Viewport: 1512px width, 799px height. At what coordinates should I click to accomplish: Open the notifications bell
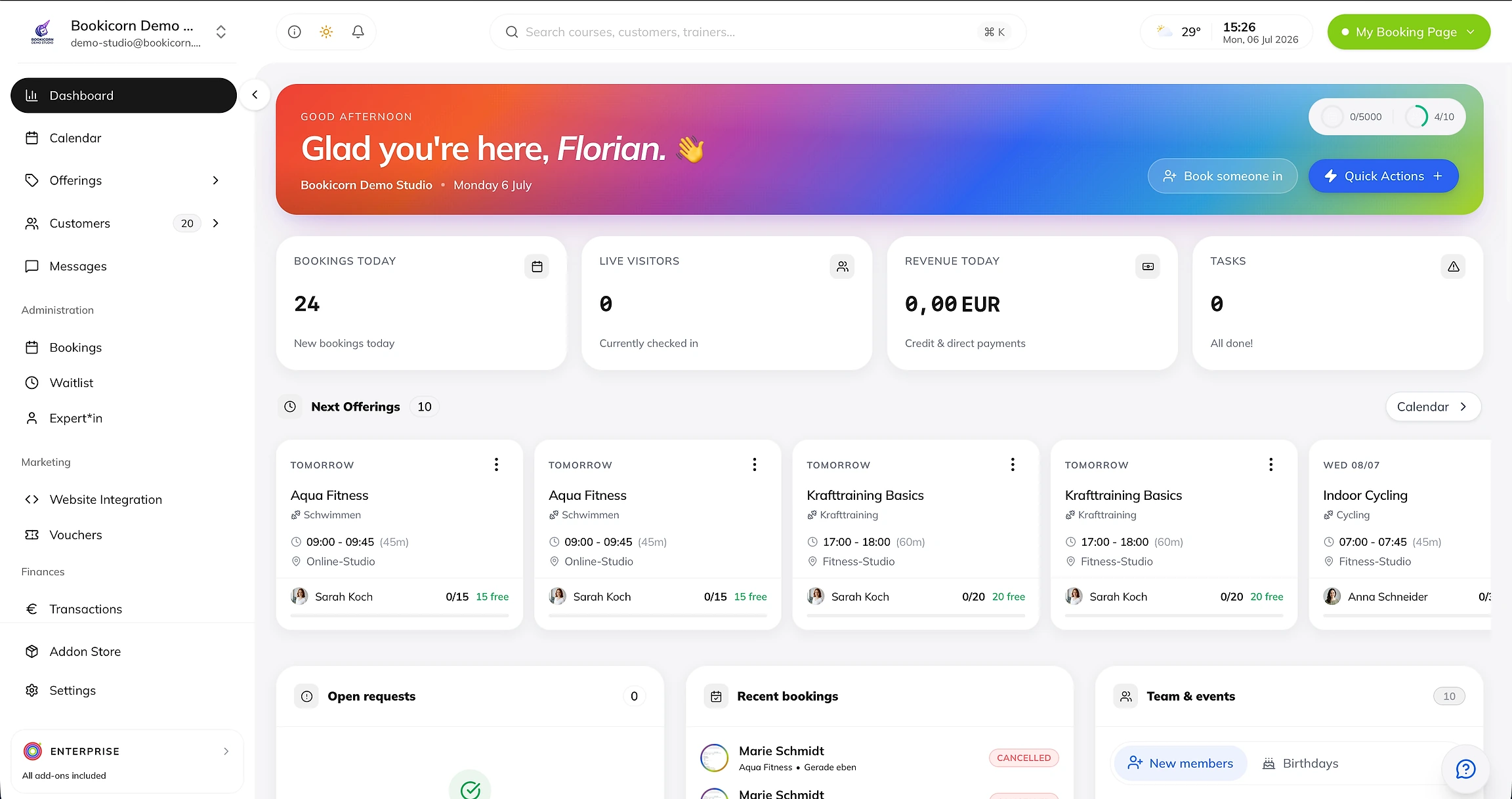coord(358,31)
